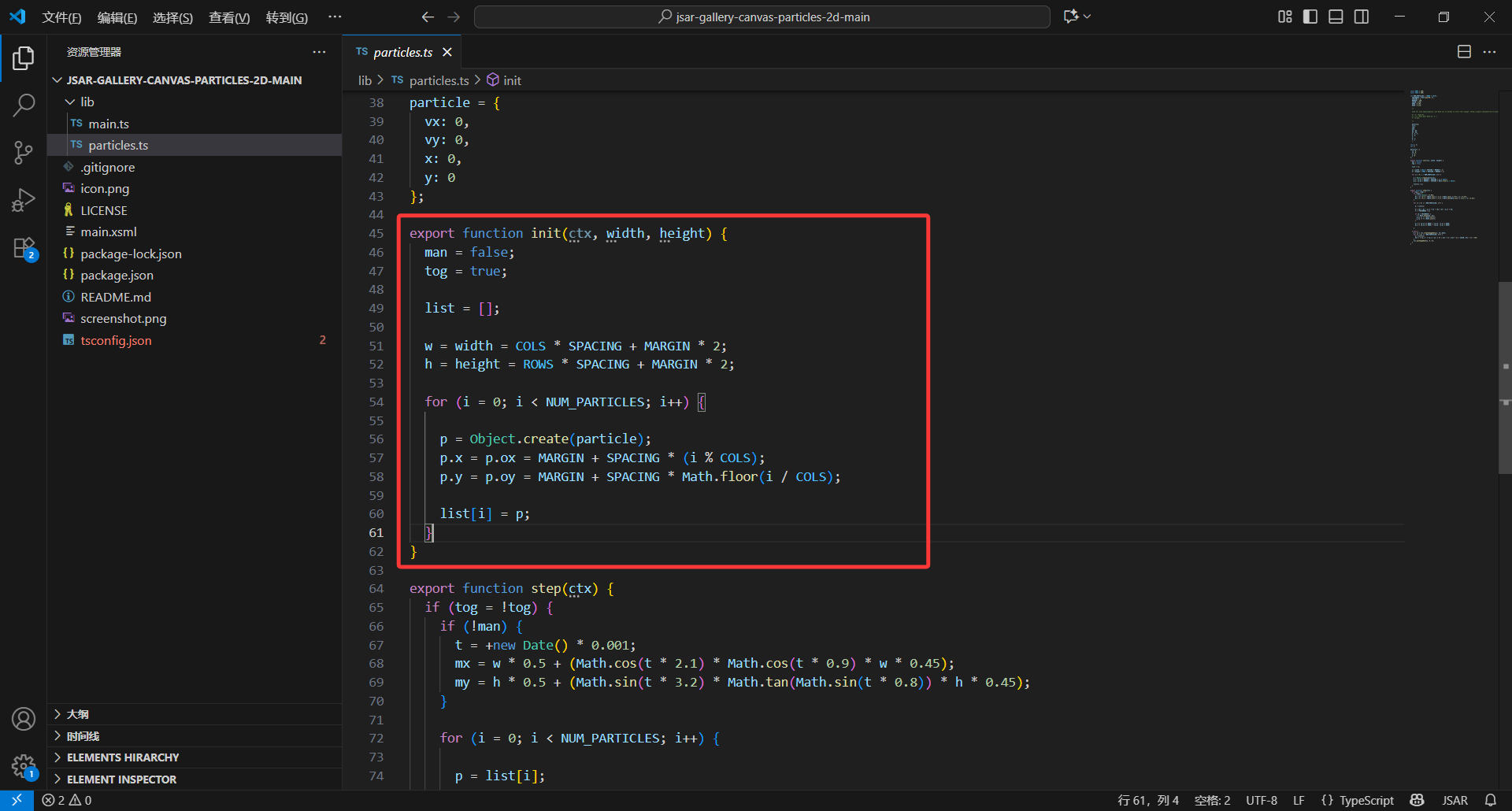
Task: Open tsconfig.json in the file tree
Action: (116, 340)
